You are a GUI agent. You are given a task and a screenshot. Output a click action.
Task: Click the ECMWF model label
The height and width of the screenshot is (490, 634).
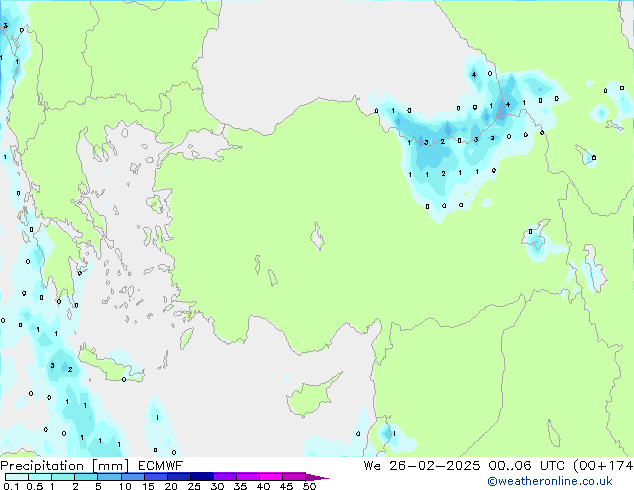coord(161,466)
